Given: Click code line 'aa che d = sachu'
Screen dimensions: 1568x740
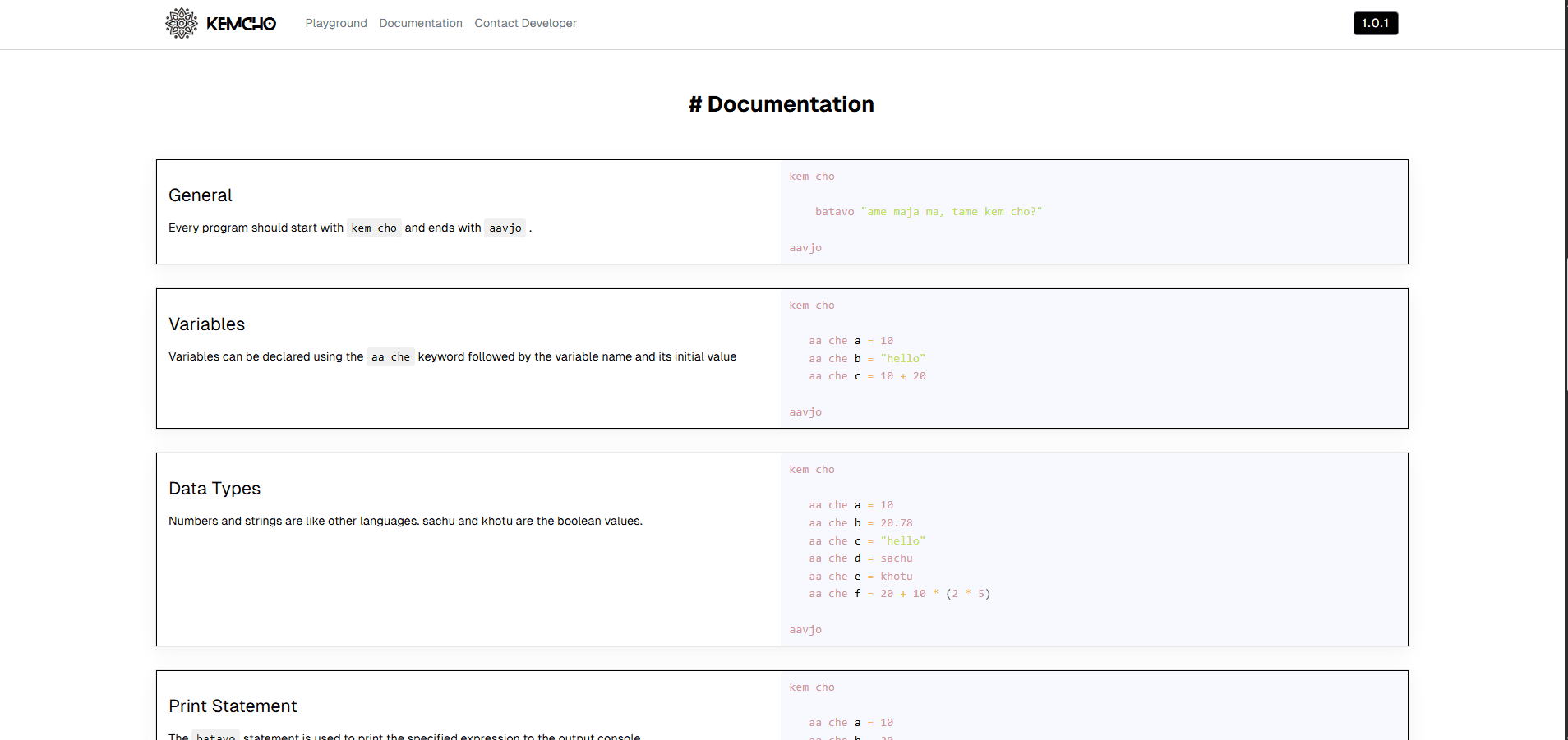Looking at the screenshot, I should coord(860,558).
